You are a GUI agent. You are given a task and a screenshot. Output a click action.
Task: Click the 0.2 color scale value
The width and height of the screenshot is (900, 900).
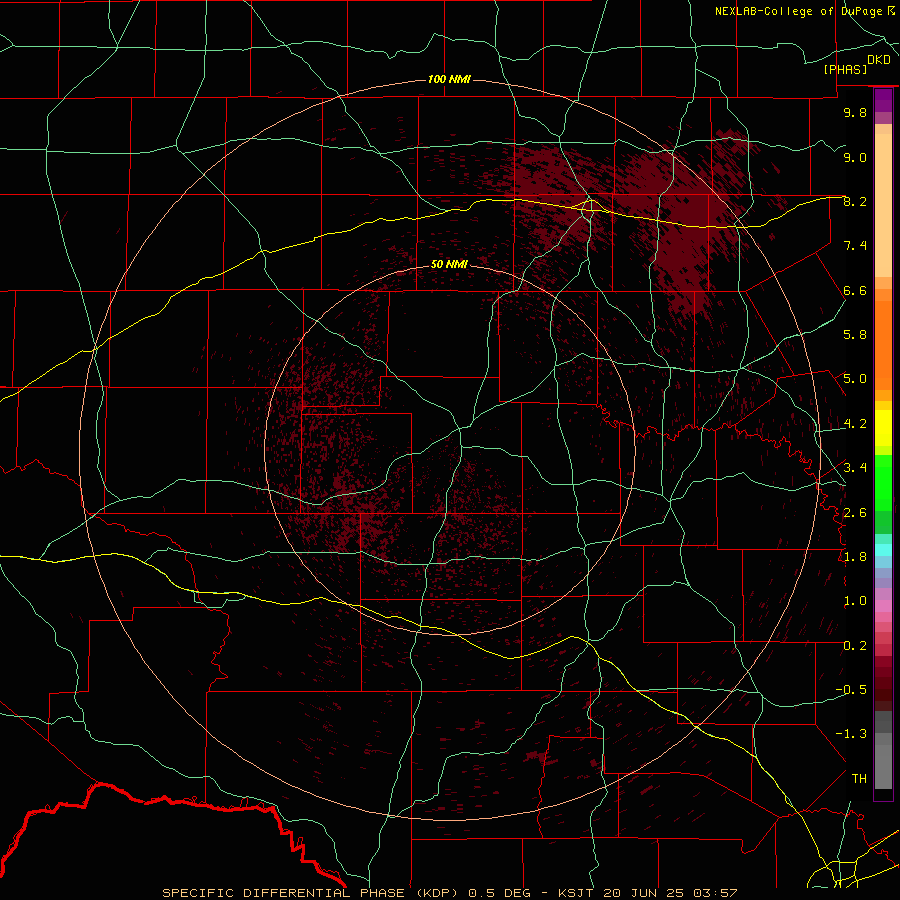(855, 646)
